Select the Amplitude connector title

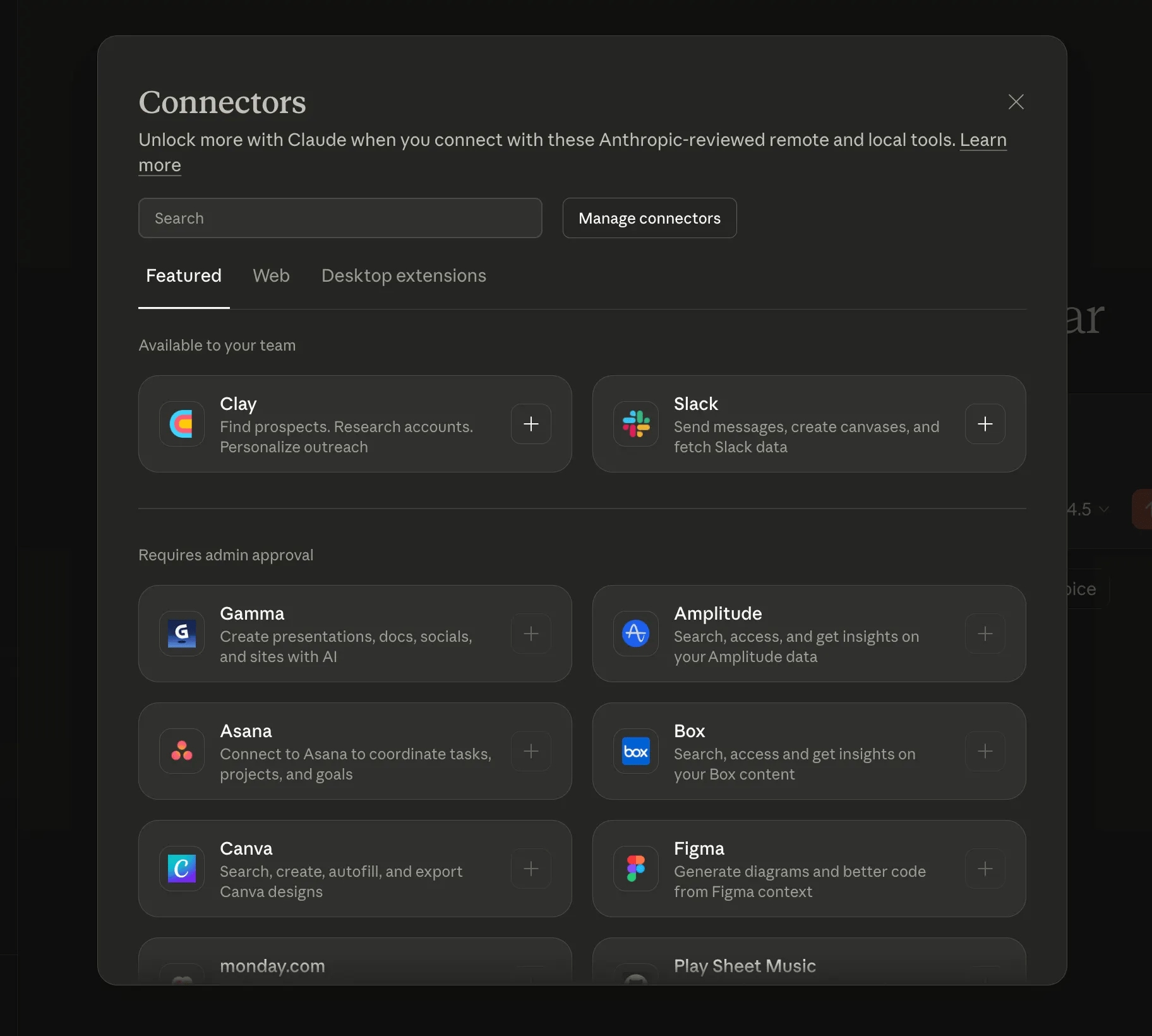point(718,613)
